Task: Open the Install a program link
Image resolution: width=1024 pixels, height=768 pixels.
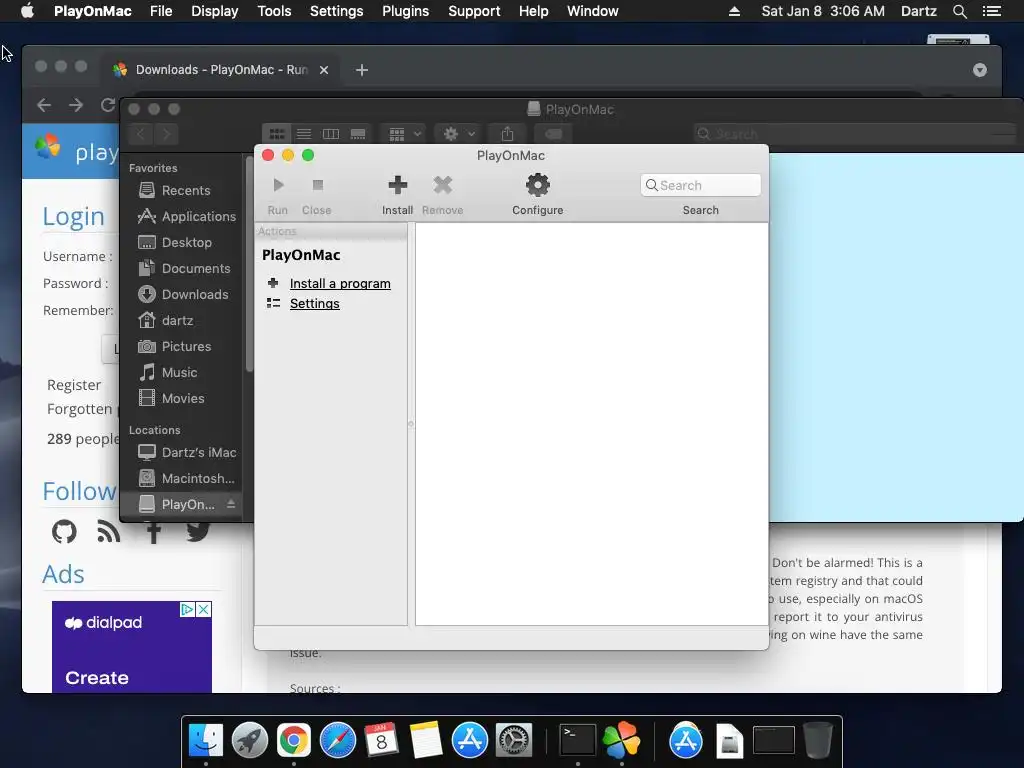Action: (340, 283)
